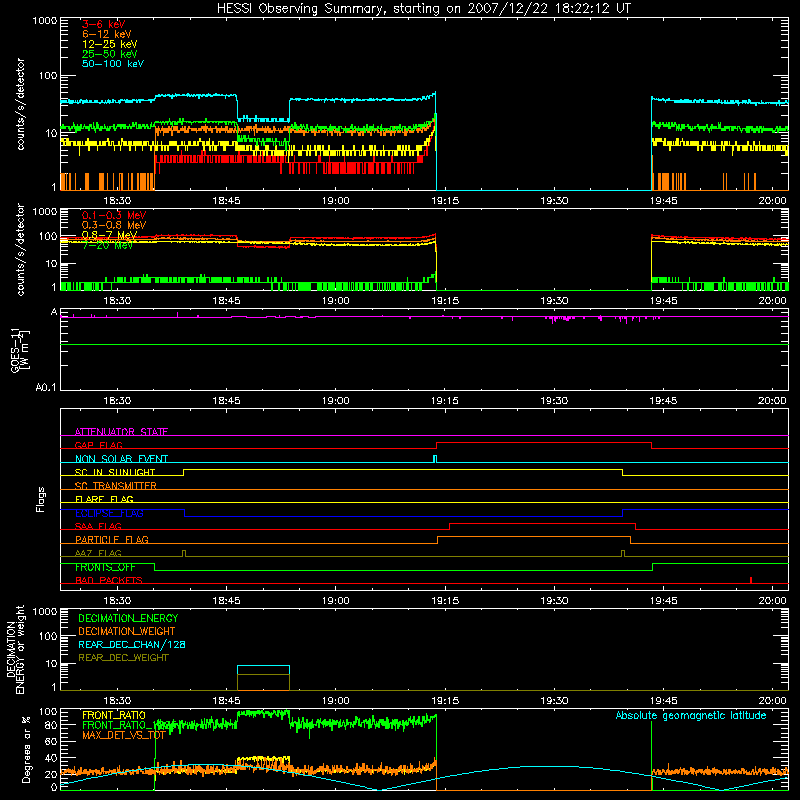The width and height of the screenshot is (800, 800).
Task: Select the green 25-50 keV legend label
Action: (109, 54)
